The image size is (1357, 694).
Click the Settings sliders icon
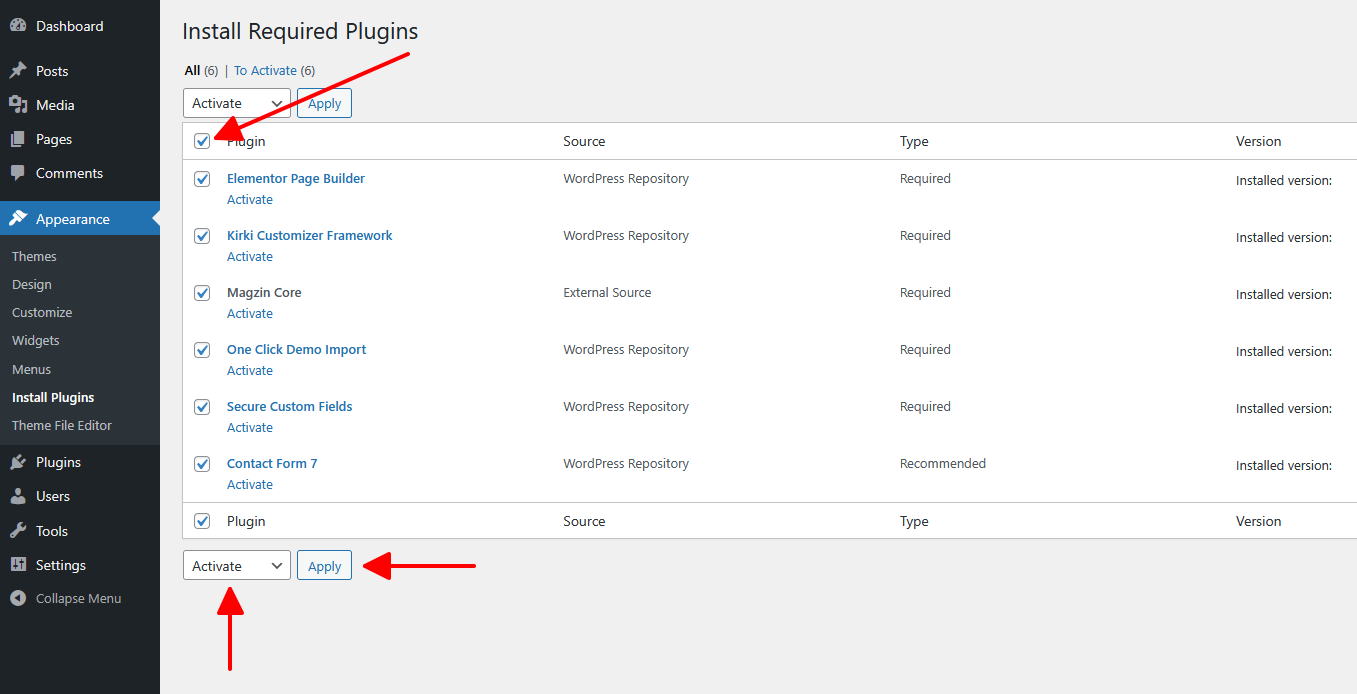click(18, 565)
